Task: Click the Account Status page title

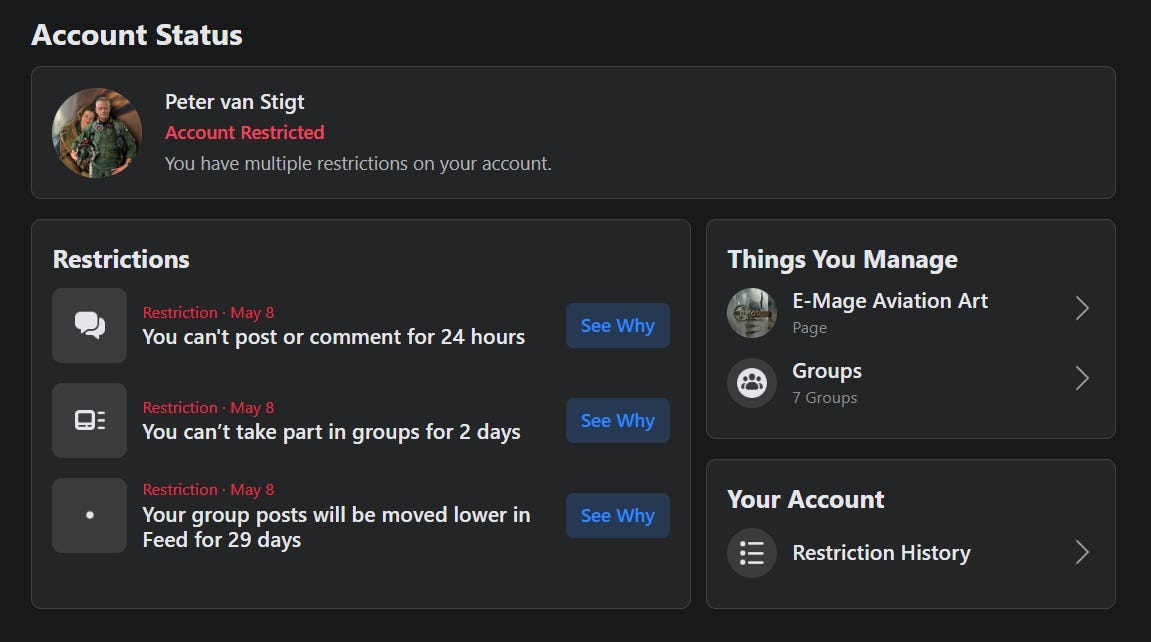Action: [137, 34]
